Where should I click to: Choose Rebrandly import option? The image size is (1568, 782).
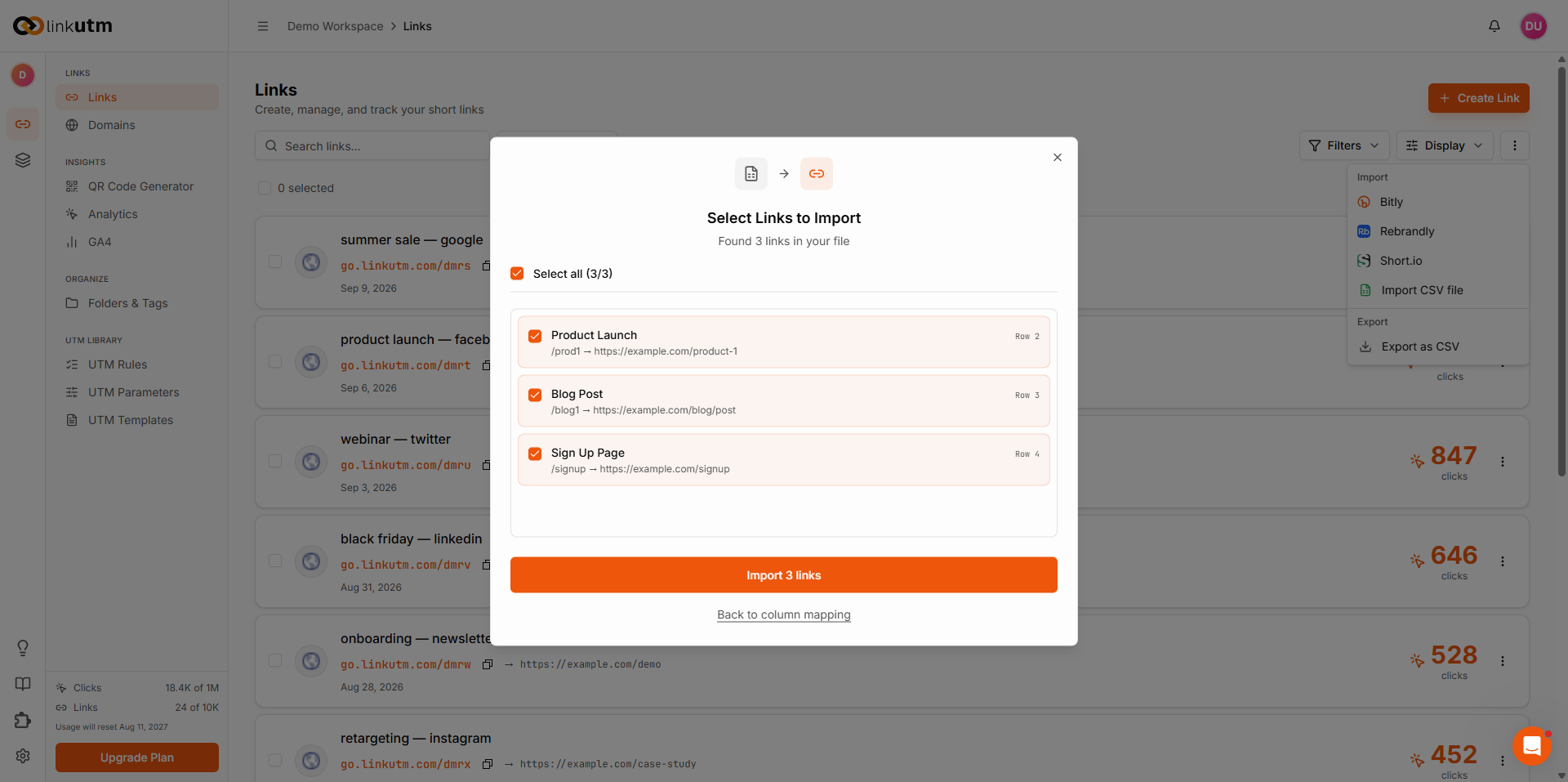coord(1438,231)
